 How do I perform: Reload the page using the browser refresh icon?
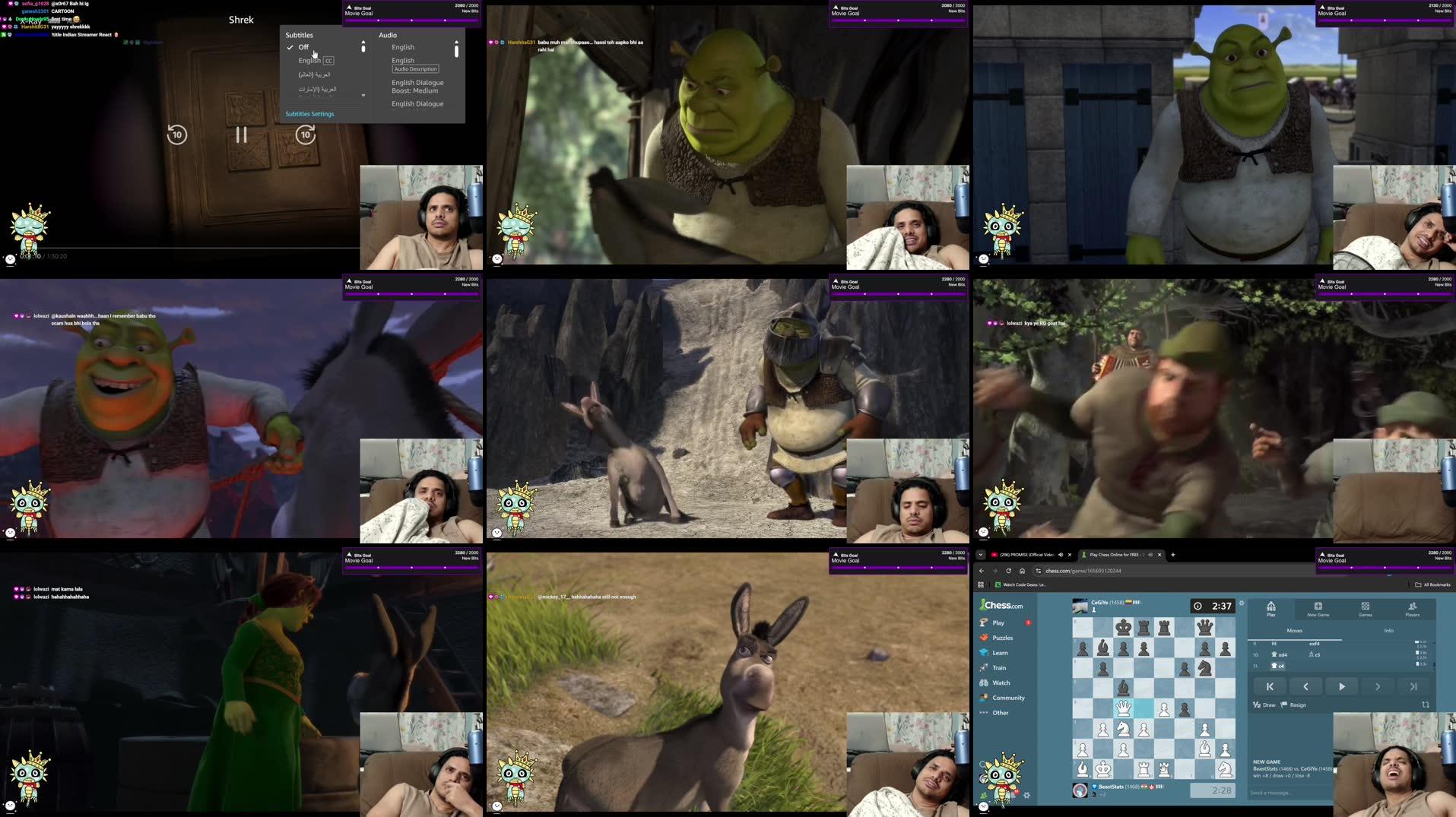[1008, 571]
